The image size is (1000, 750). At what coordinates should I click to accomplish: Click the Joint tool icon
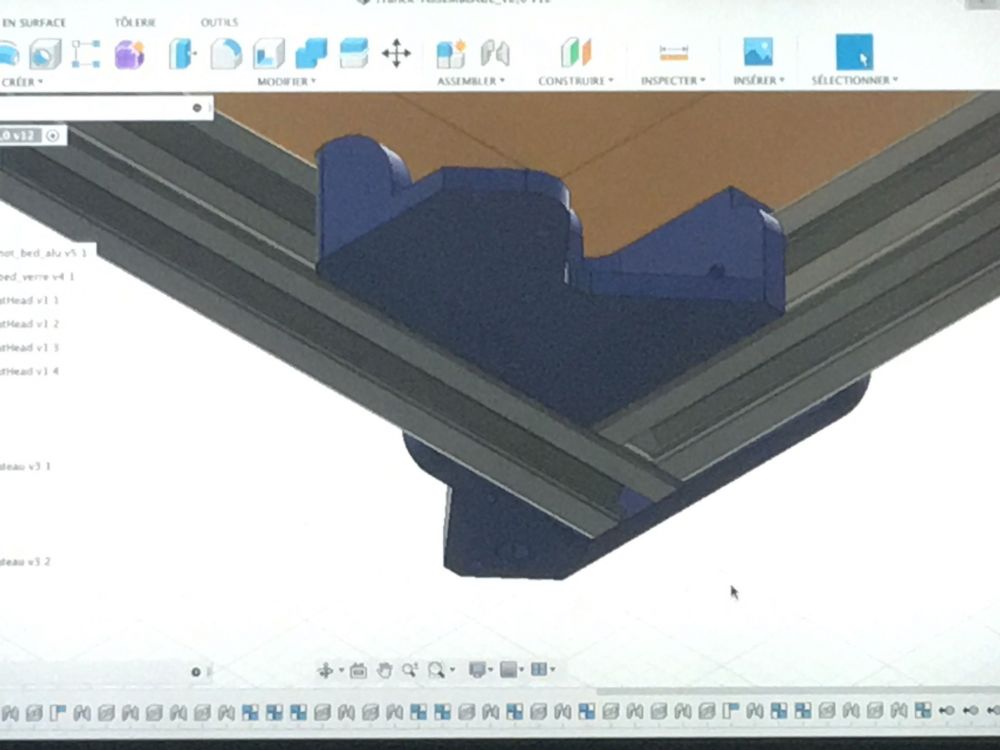point(495,54)
